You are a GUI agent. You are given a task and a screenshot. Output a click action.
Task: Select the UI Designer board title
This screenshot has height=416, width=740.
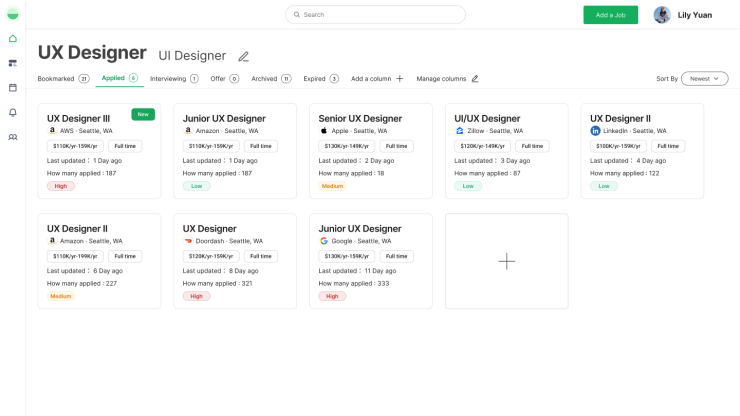click(x=192, y=56)
